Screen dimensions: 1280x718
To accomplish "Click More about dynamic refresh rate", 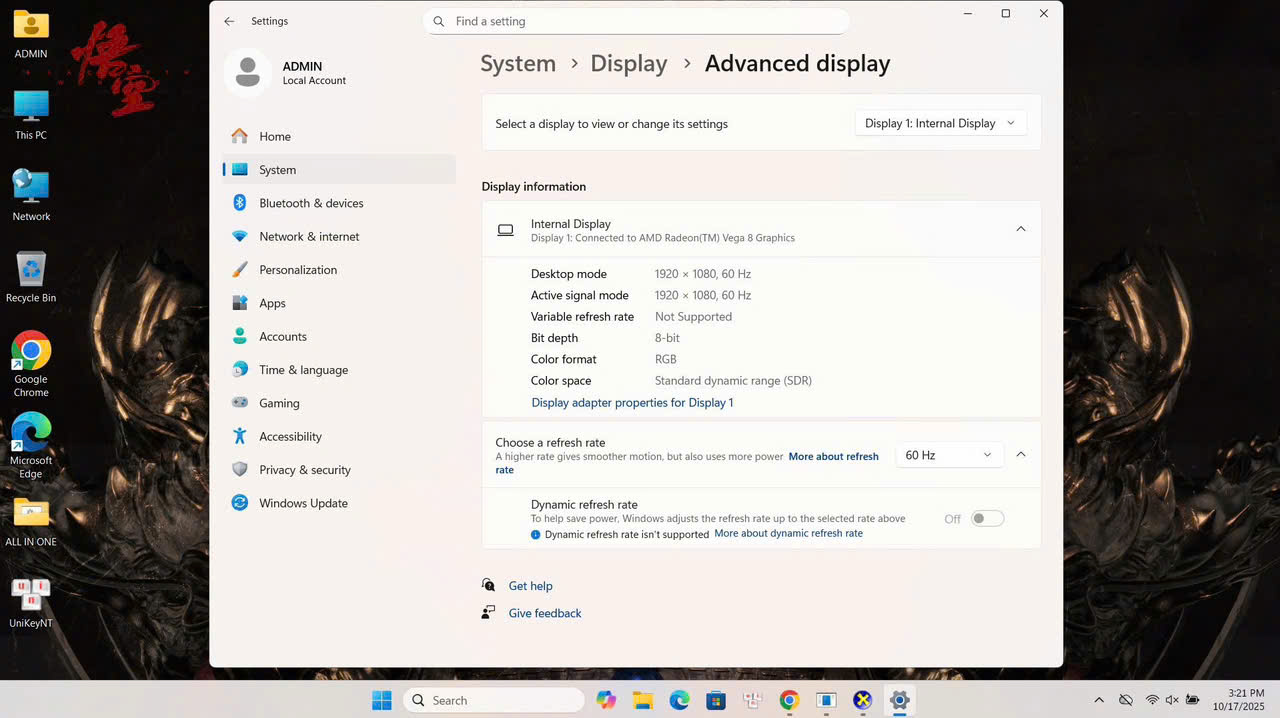I will click(x=788, y=534).
